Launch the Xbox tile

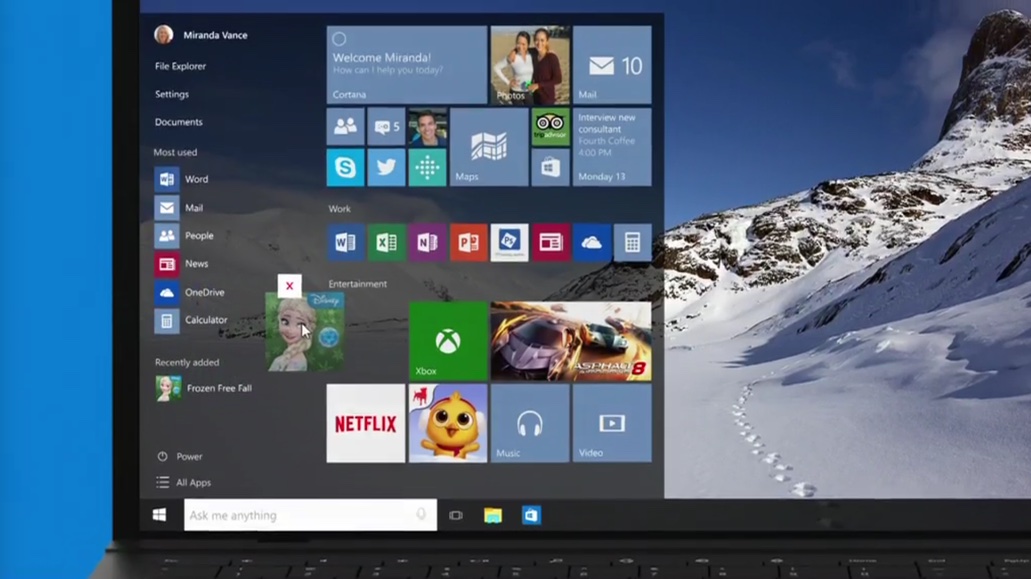click(448, 341)
